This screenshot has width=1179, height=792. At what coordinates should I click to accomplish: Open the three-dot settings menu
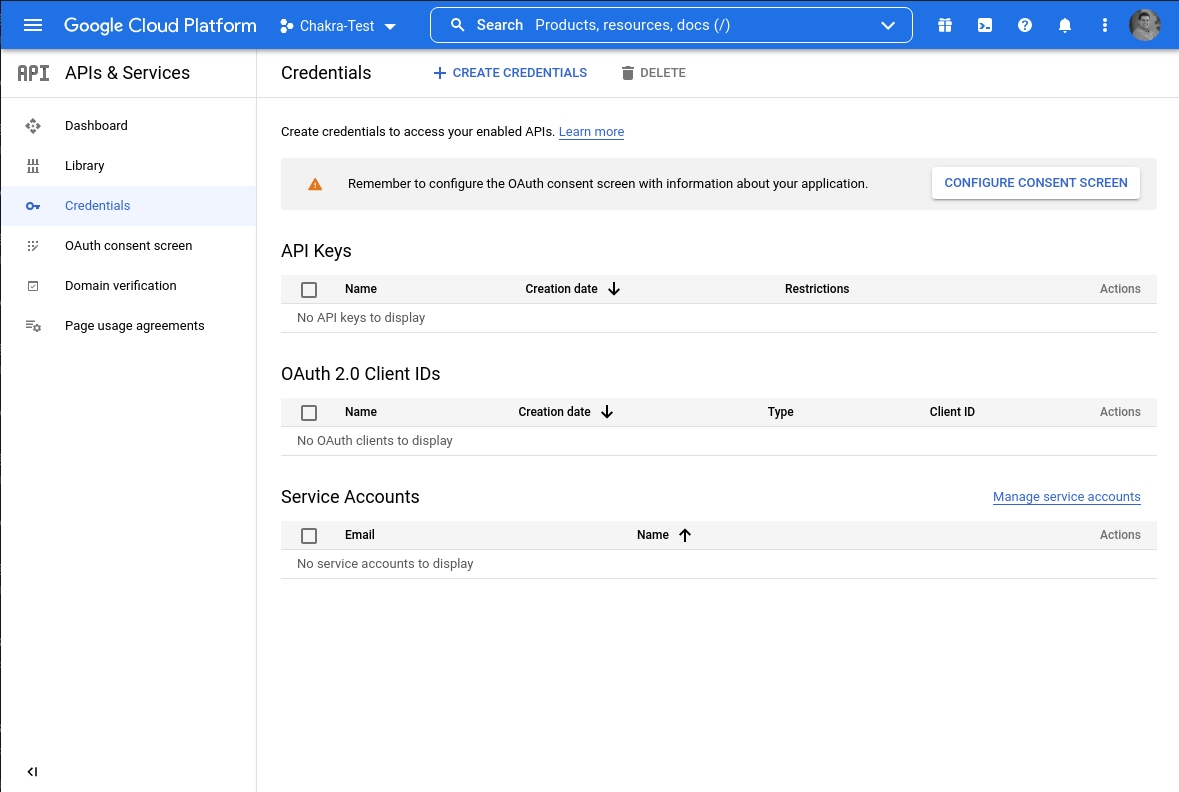[x=1105, y=25]
